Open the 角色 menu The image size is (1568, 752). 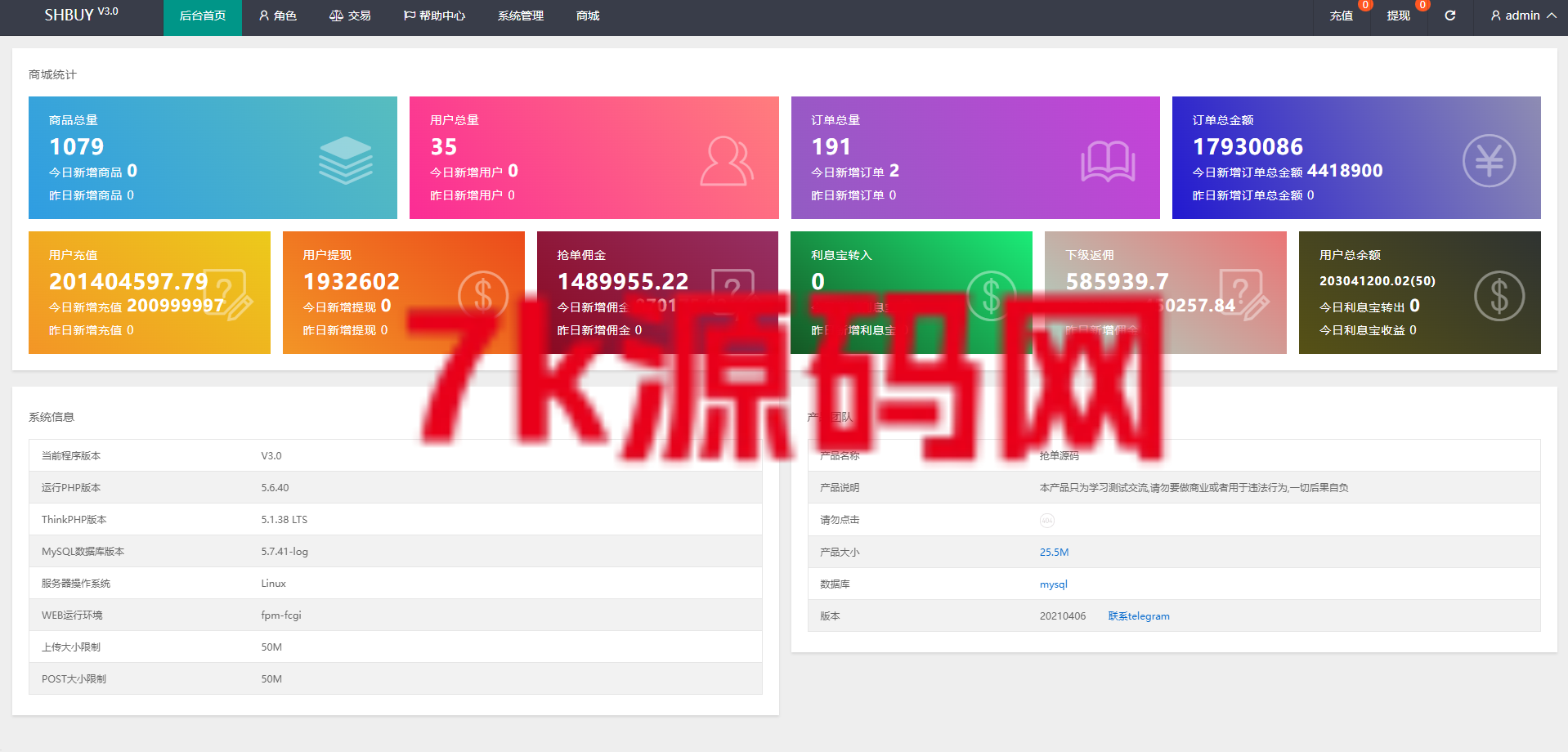tap(278, 16)
